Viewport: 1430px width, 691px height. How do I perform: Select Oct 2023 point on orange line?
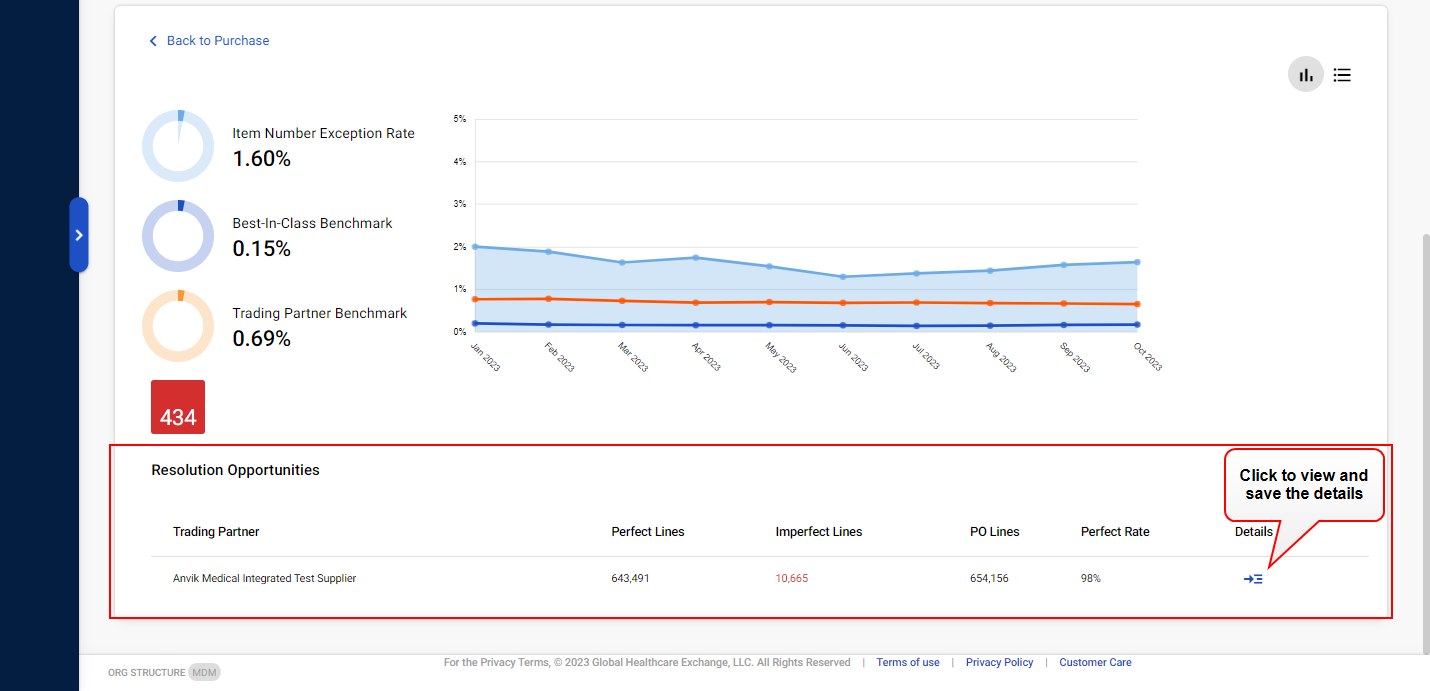coord(1138,304)
